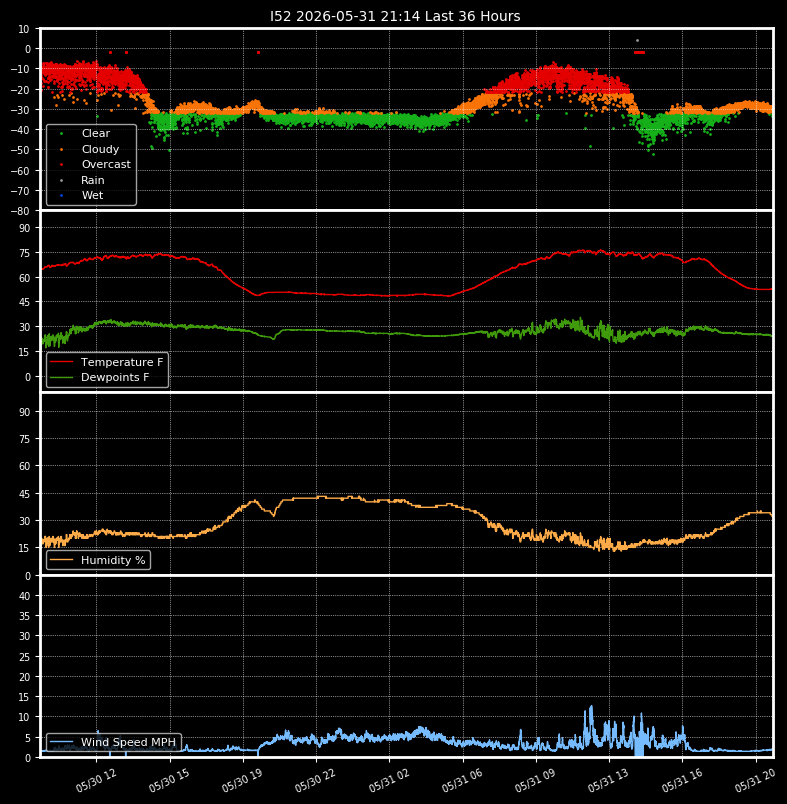The width and height of the screenshot is (787, 804).
Task: Click the 'Temperature F' legend text
Action: point(122,362)
